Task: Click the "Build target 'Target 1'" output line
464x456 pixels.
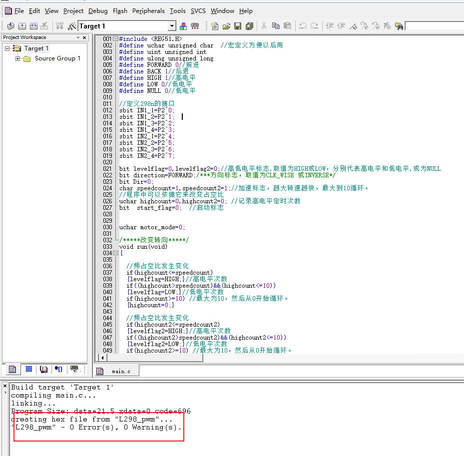Action: click(62, 387)
